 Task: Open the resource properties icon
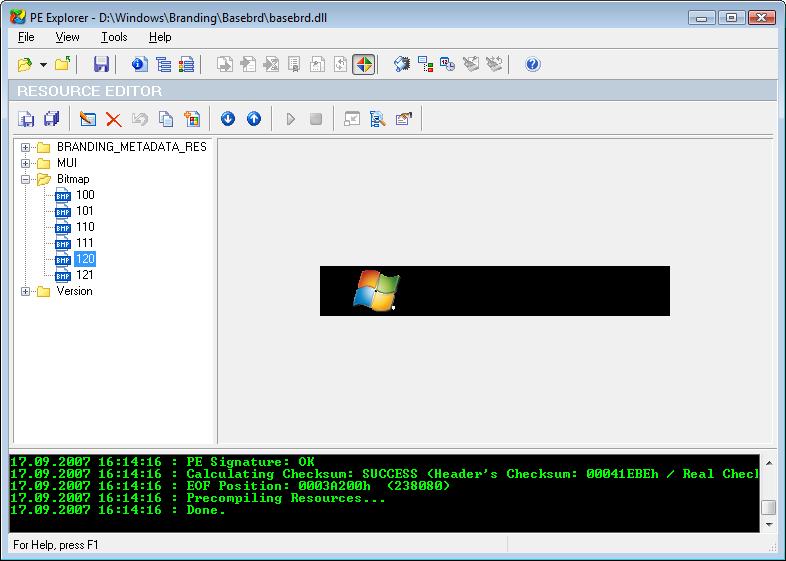click(404, 119)
